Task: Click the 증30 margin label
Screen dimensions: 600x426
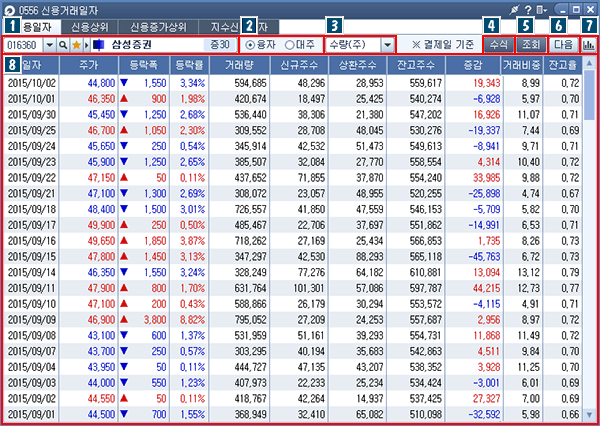Action: (x=220, y=45)
